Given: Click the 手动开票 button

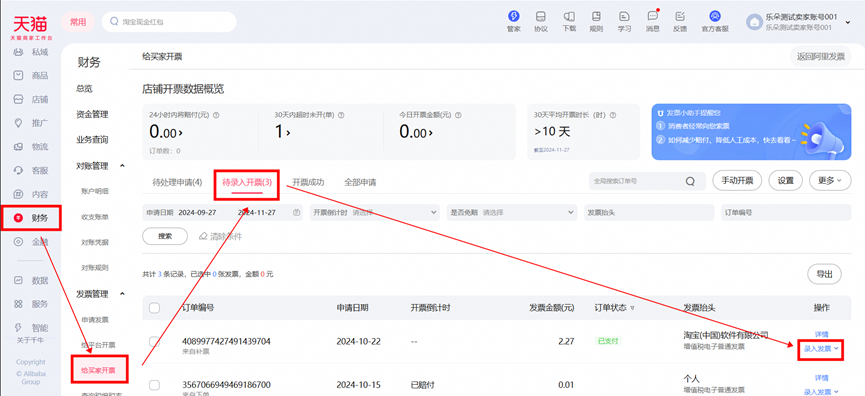Looking at the screenshot, I should [x=737, y=180].
